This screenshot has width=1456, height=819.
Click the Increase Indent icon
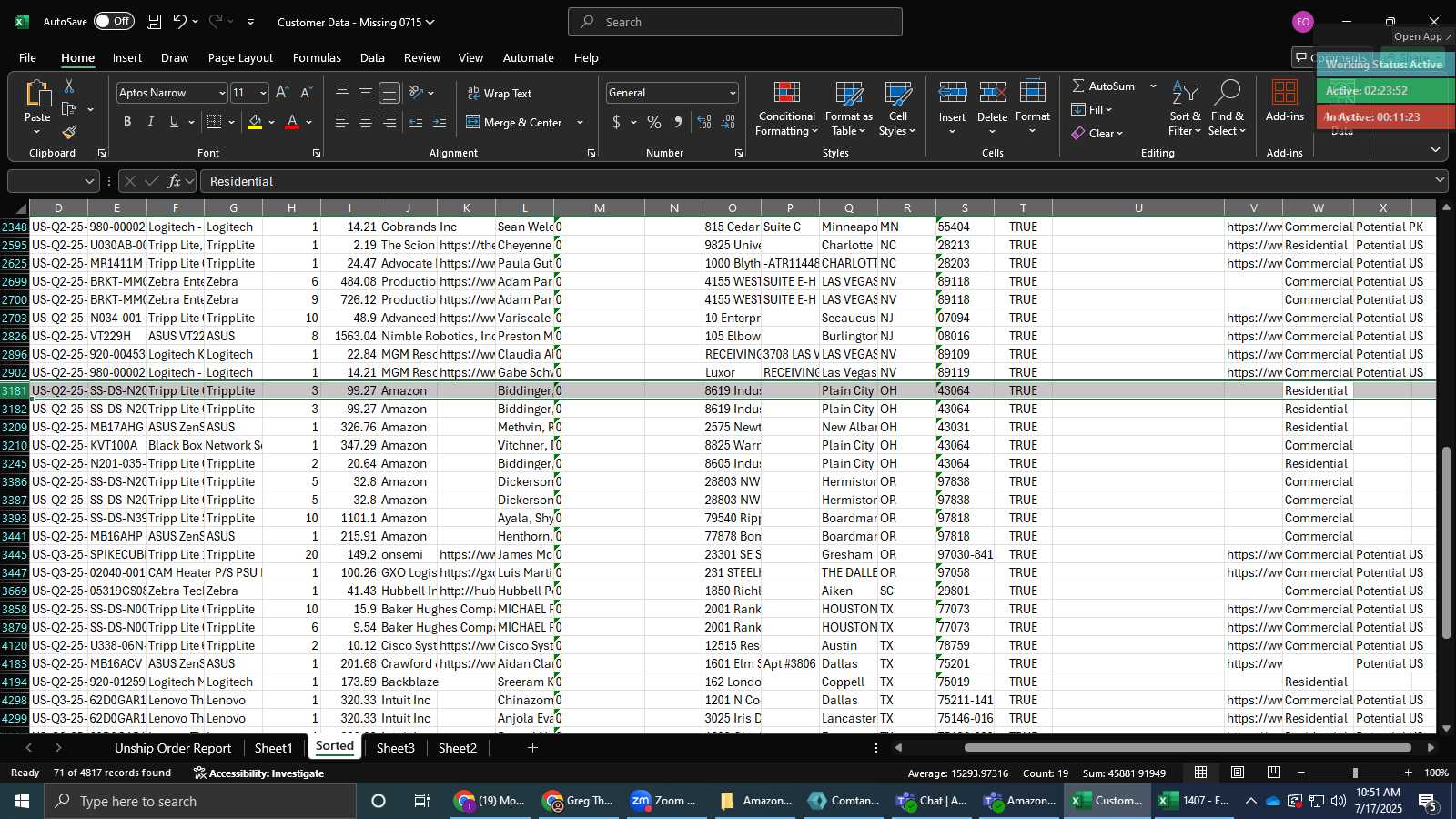click(x=440, y=122)
